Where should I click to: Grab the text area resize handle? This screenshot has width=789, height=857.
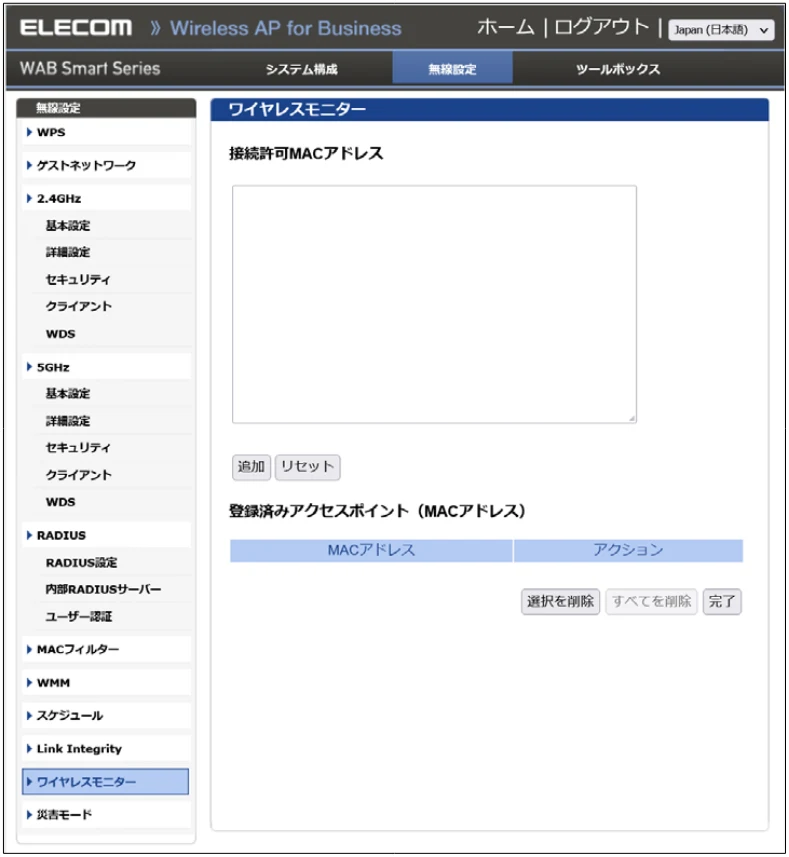[x=632, y=418]
